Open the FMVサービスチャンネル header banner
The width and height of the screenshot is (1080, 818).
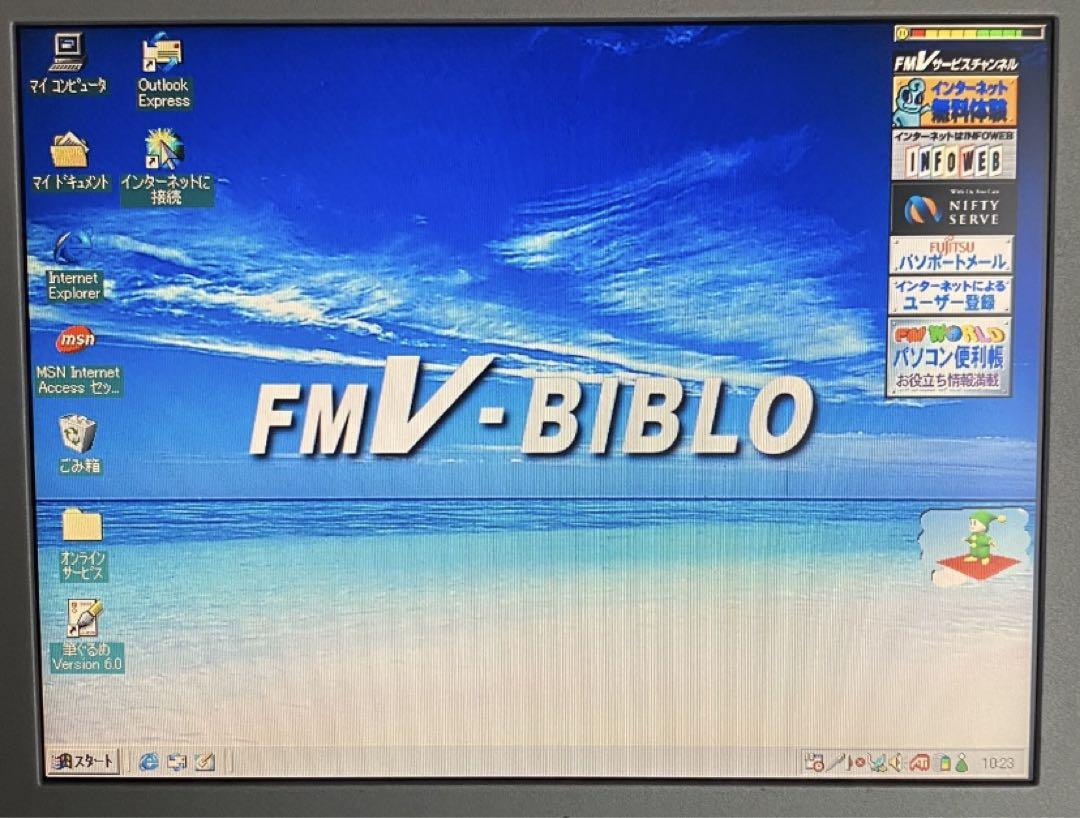(x=955, y=63)
